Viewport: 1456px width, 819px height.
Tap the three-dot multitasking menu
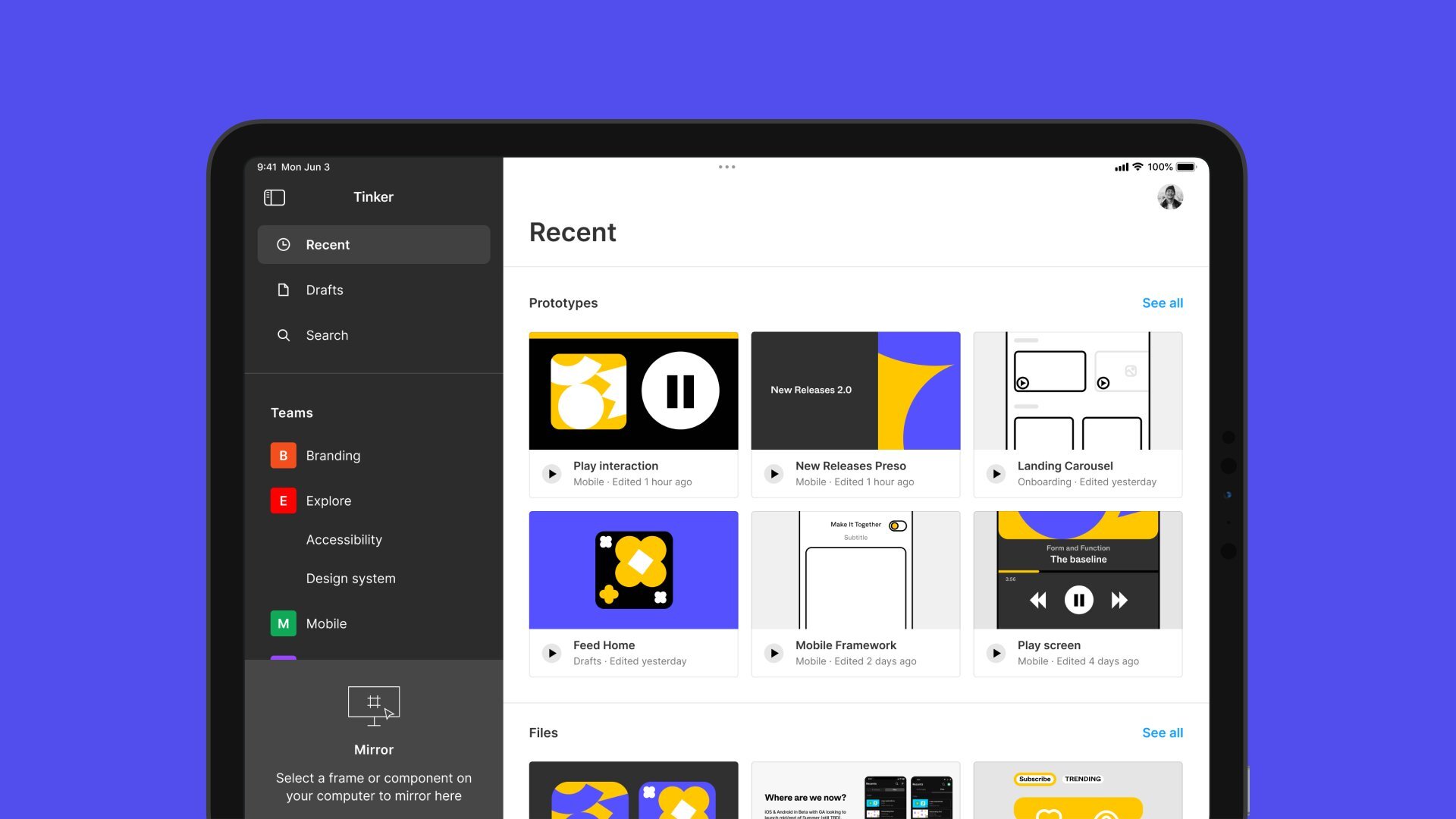tap(726, 167)
